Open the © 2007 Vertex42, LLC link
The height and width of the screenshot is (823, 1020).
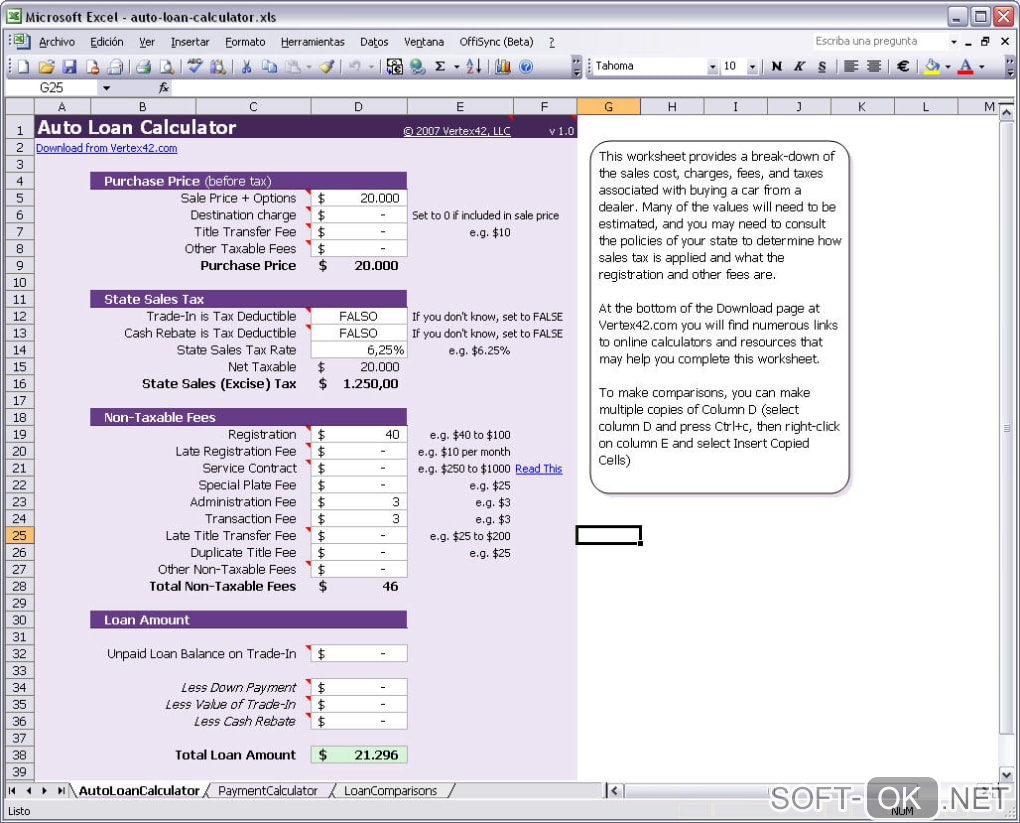[x=457, y=131]
